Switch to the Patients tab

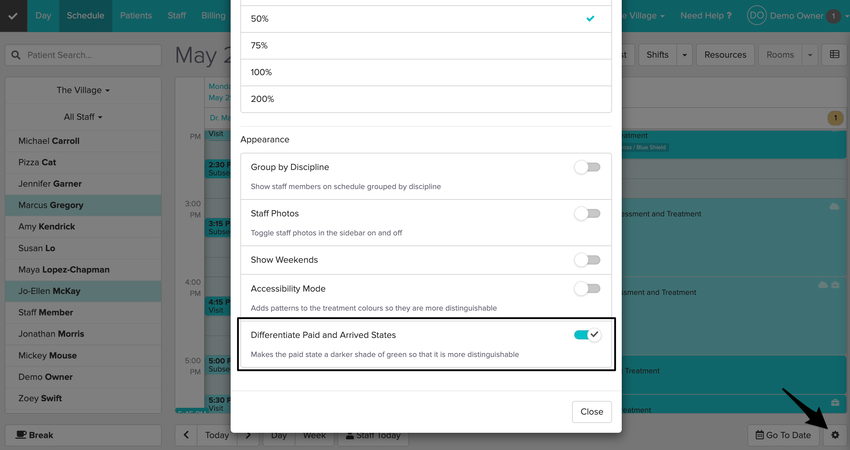(137, 16)
